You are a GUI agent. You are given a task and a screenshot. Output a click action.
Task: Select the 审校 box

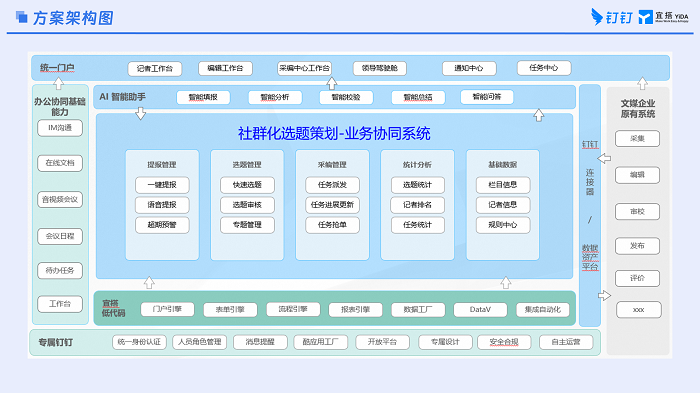[x=638, y=212]
